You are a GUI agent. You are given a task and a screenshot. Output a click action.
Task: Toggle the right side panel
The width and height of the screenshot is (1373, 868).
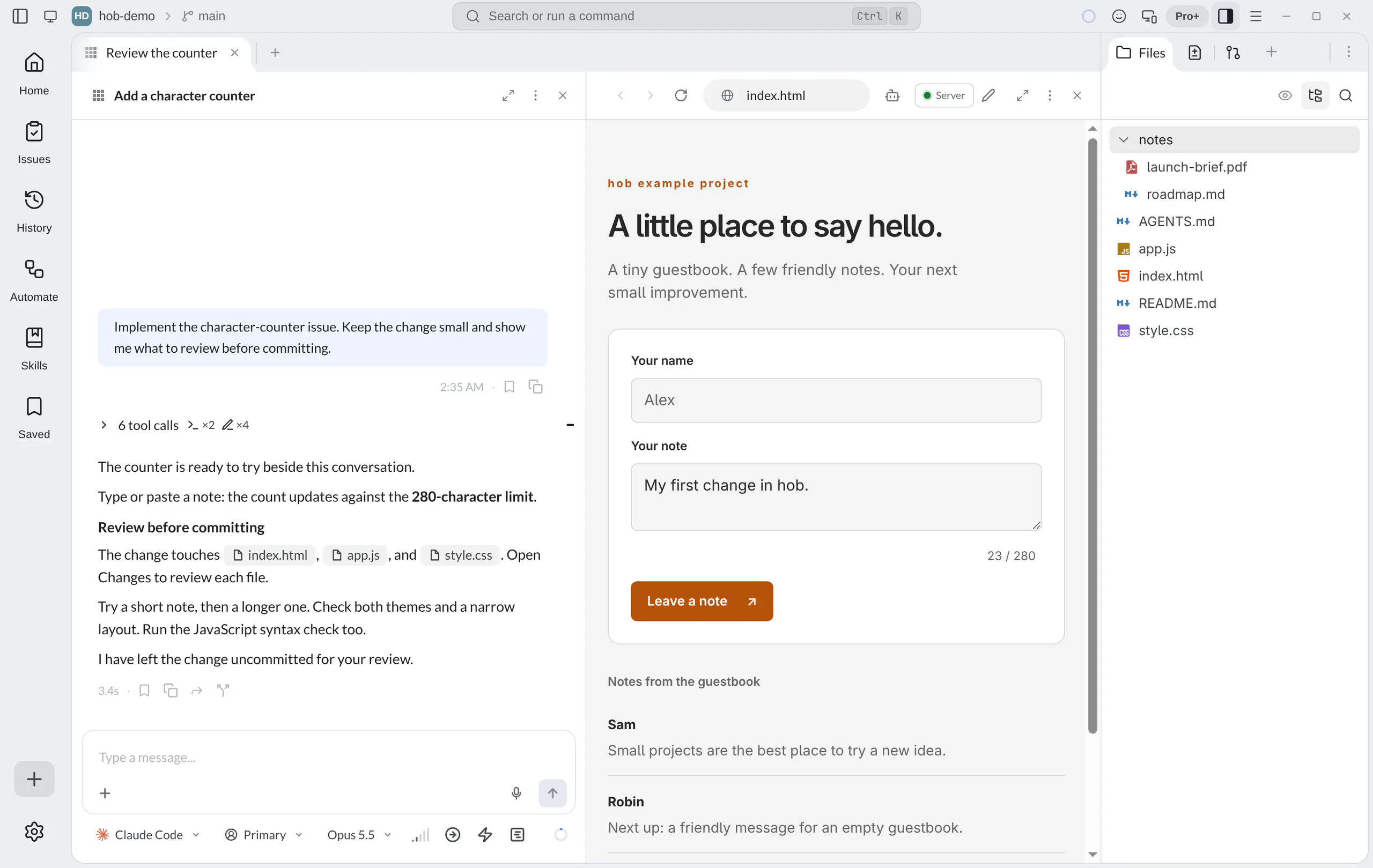(1225, 16)
